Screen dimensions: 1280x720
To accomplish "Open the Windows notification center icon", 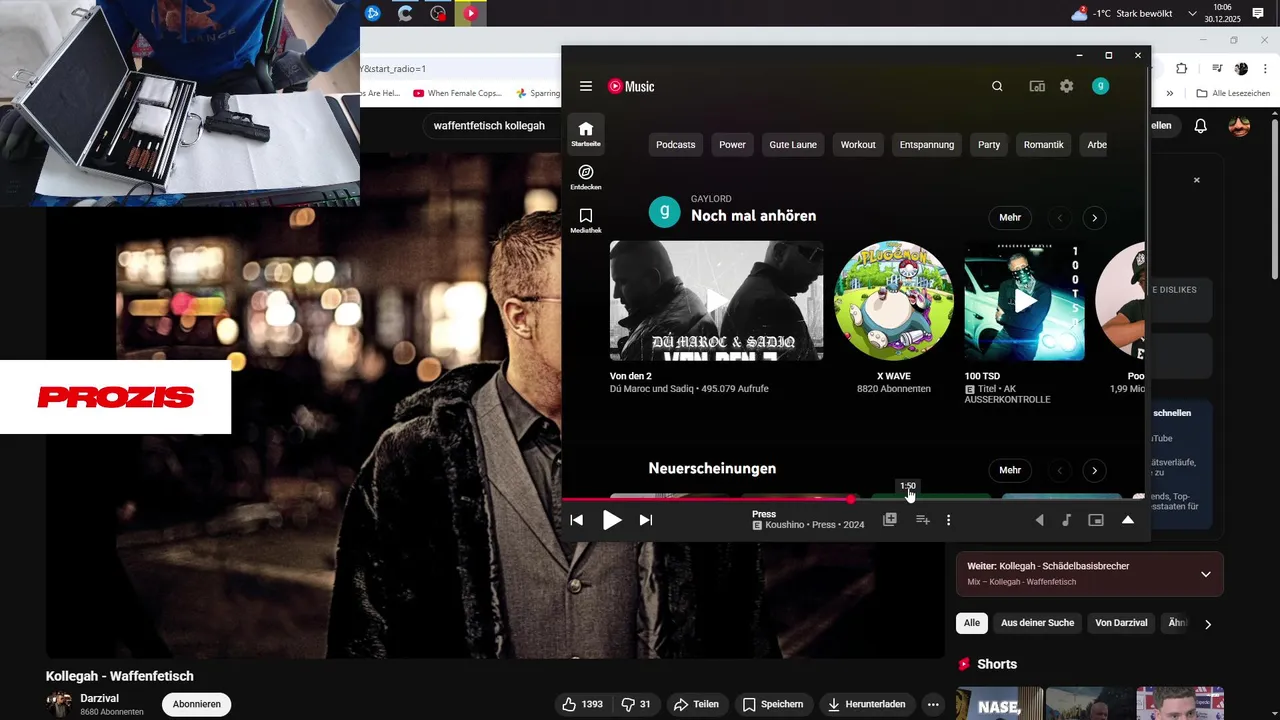I will tap(1258, 13).
